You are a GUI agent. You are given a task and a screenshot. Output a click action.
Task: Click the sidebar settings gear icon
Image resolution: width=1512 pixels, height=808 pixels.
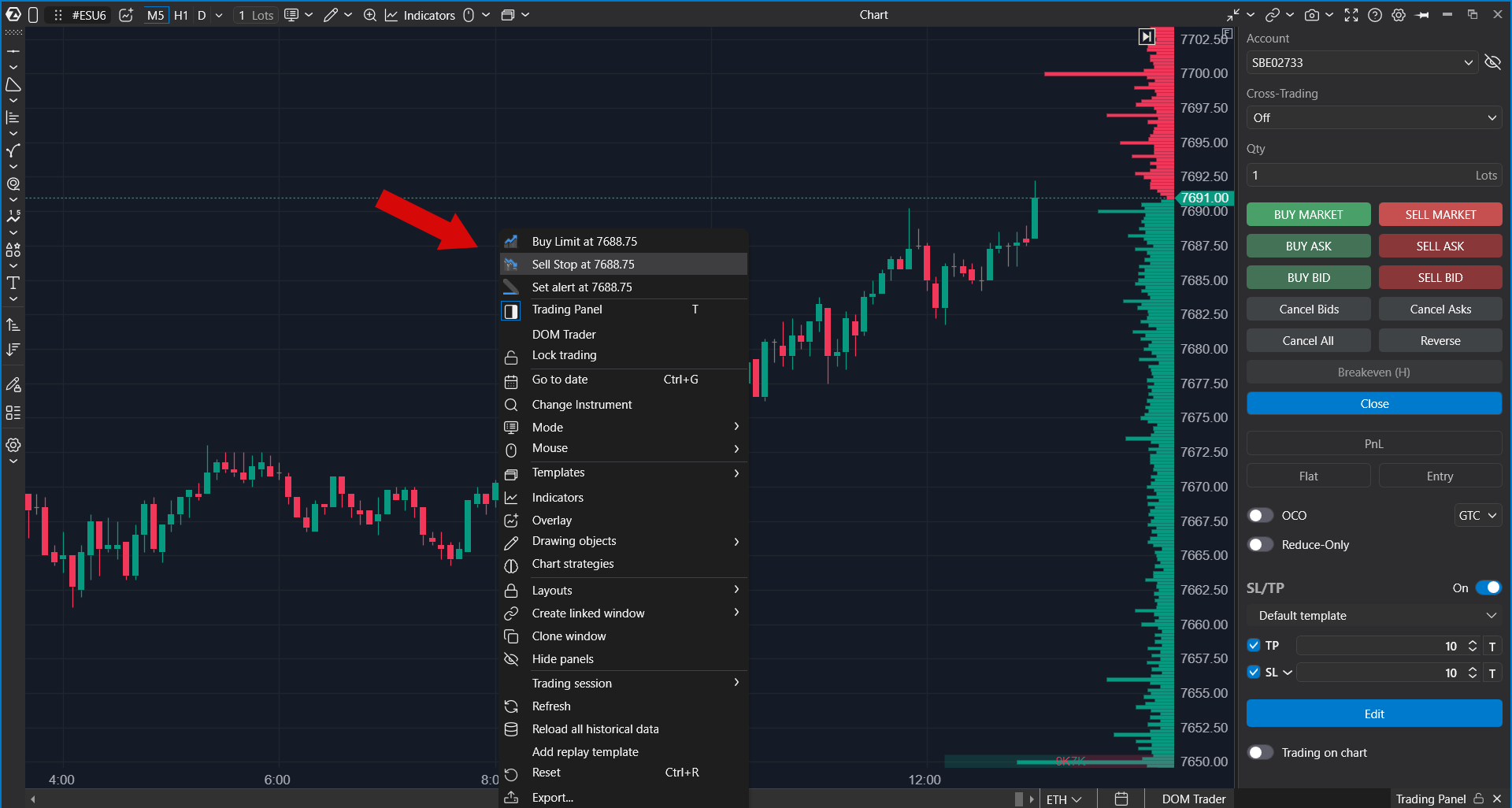point(13,445)
